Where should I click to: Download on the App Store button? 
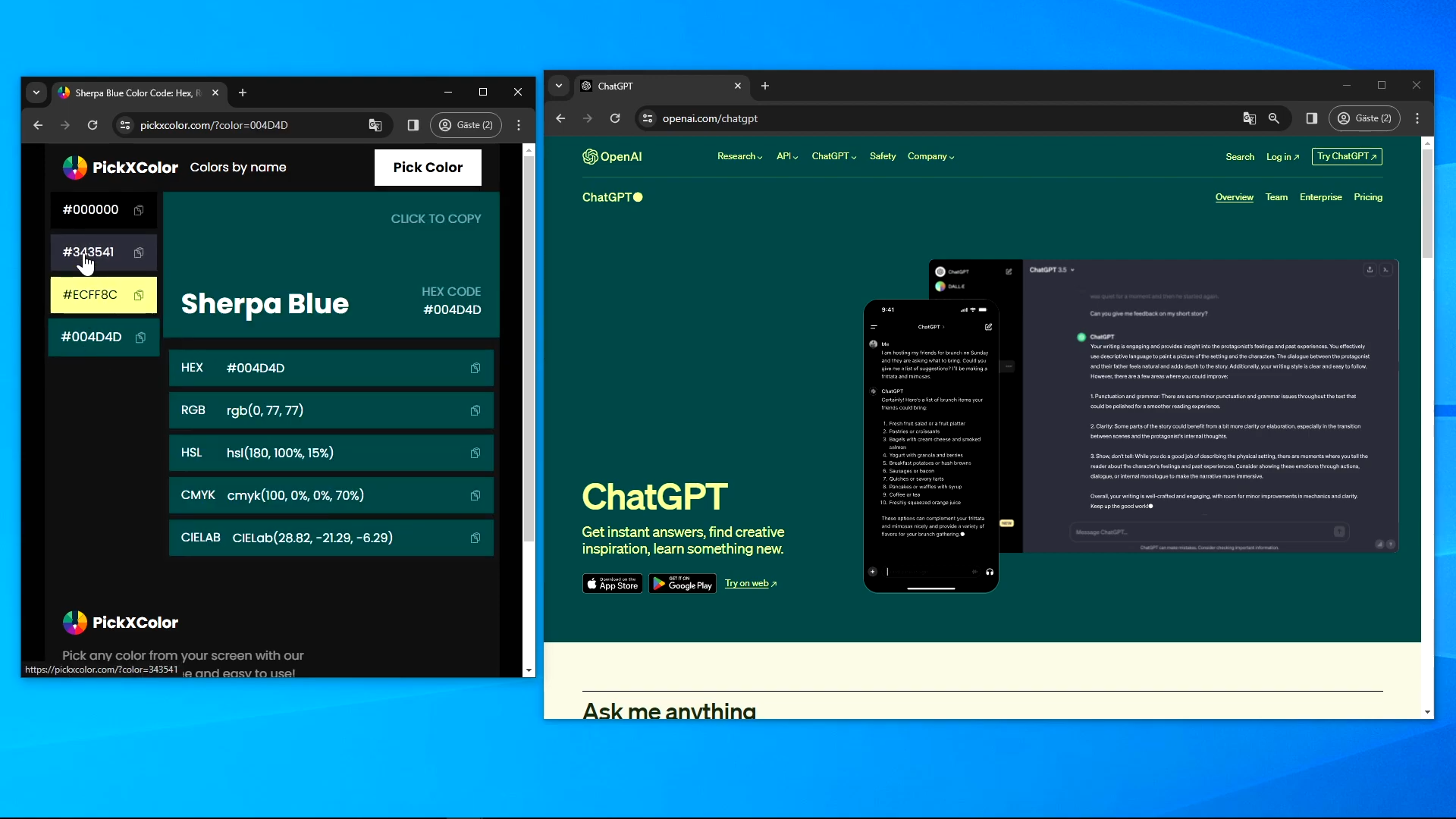coord(613,583)
